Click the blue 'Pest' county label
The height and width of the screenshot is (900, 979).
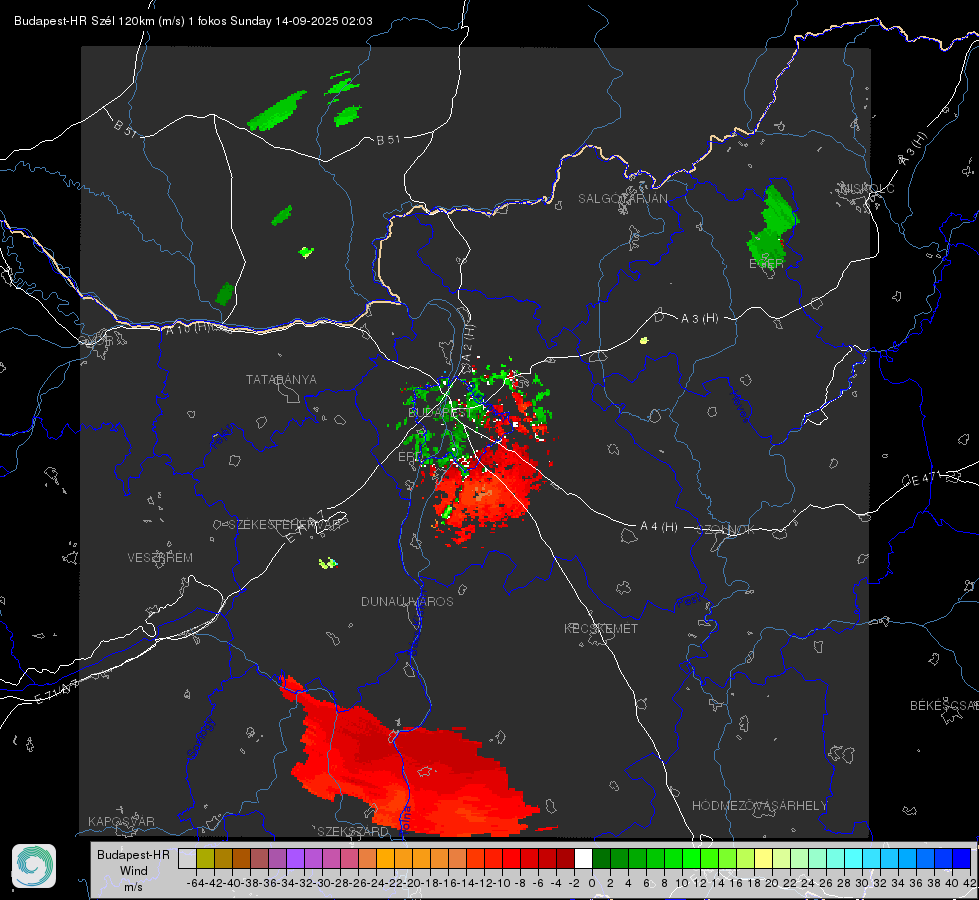point(689,602)
